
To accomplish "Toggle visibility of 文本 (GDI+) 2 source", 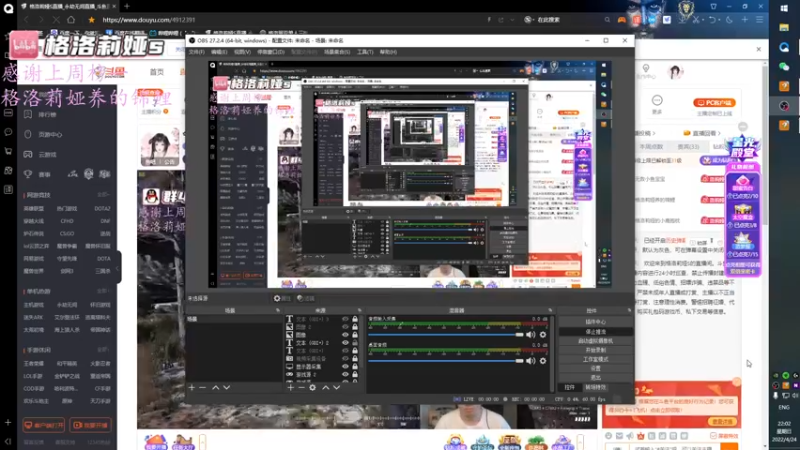I will pyautogui.click(x=345, y=343).
